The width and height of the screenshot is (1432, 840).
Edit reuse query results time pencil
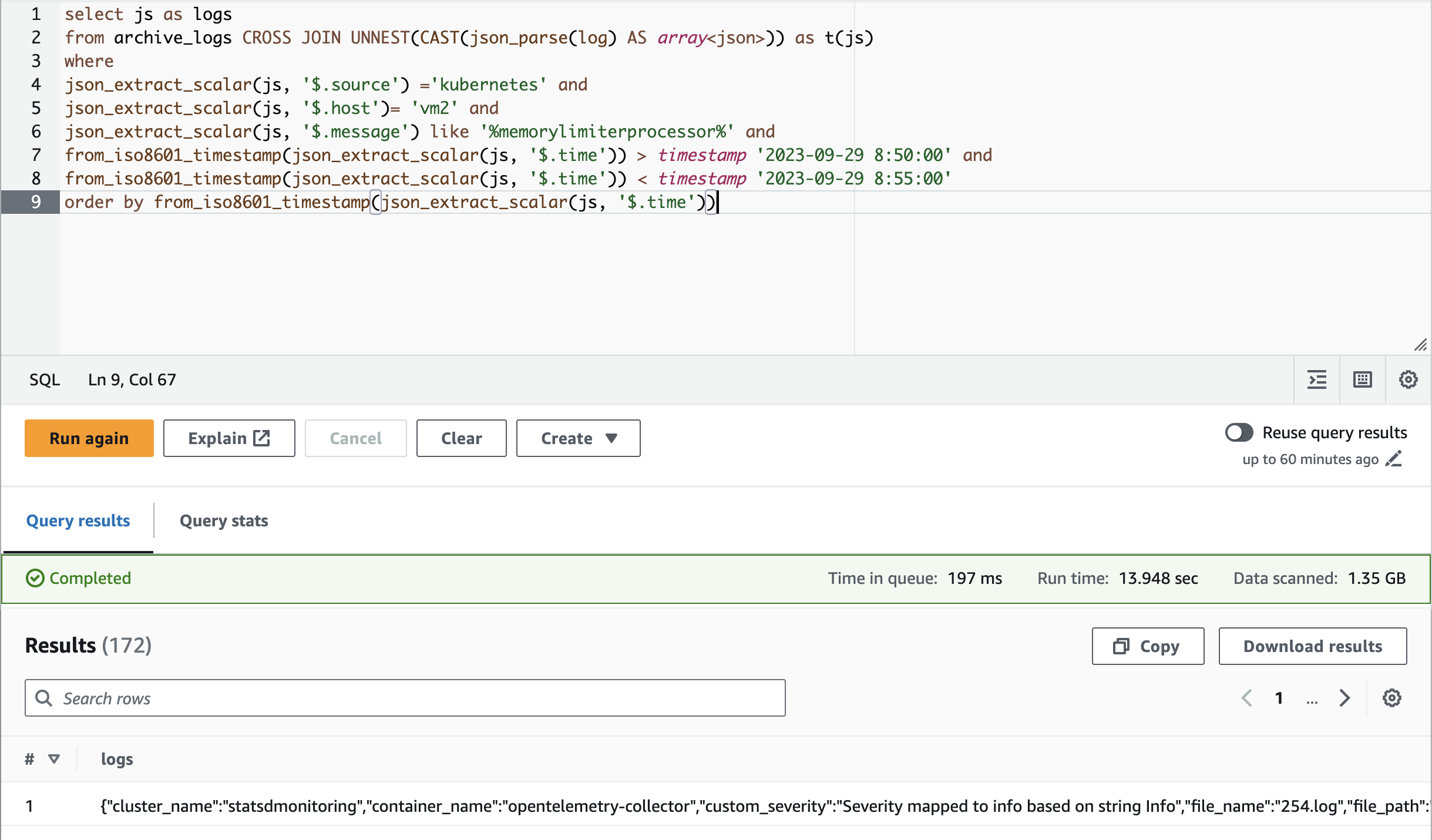1394,459
